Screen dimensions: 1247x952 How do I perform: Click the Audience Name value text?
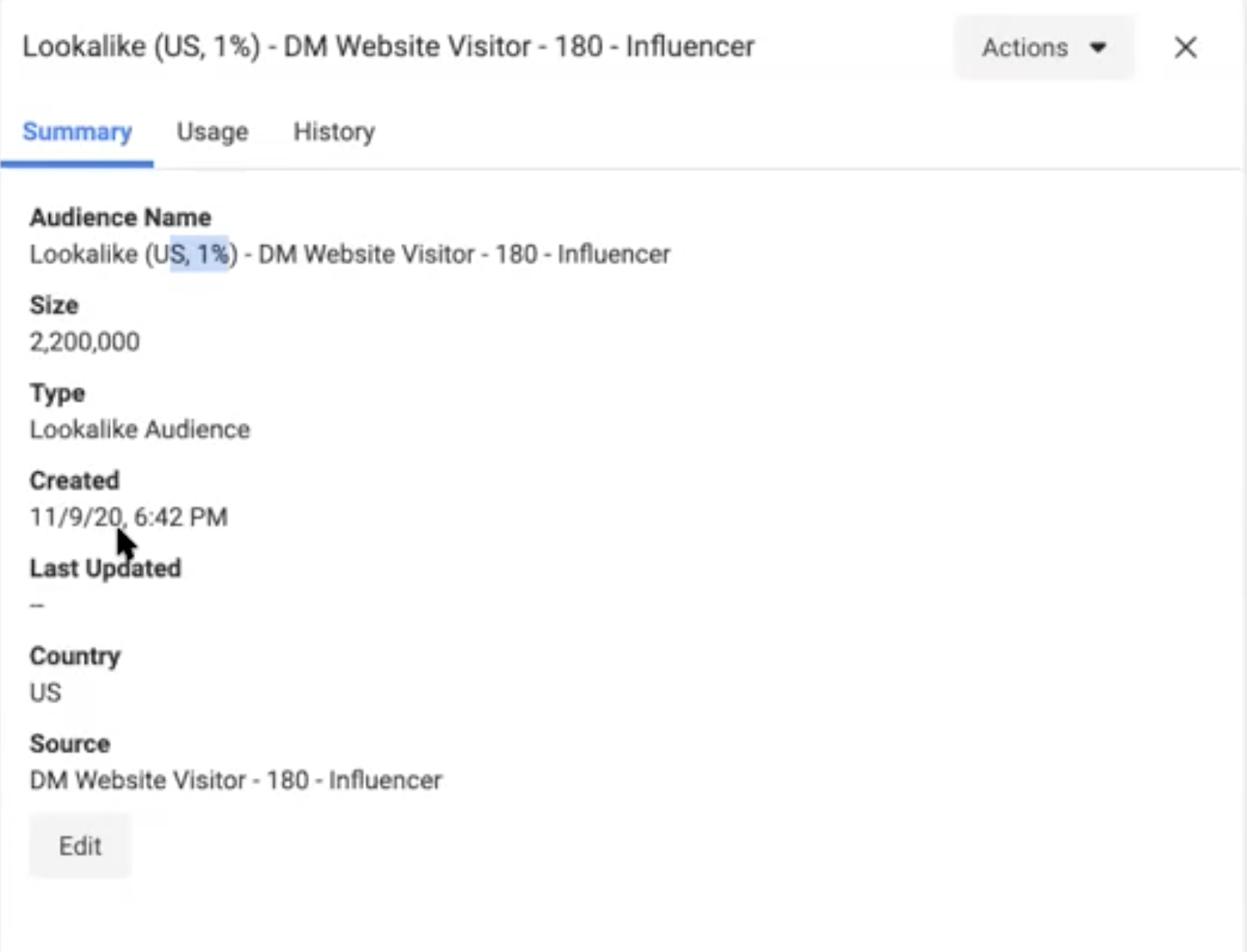pyautogui.click(x=349, y=254)
